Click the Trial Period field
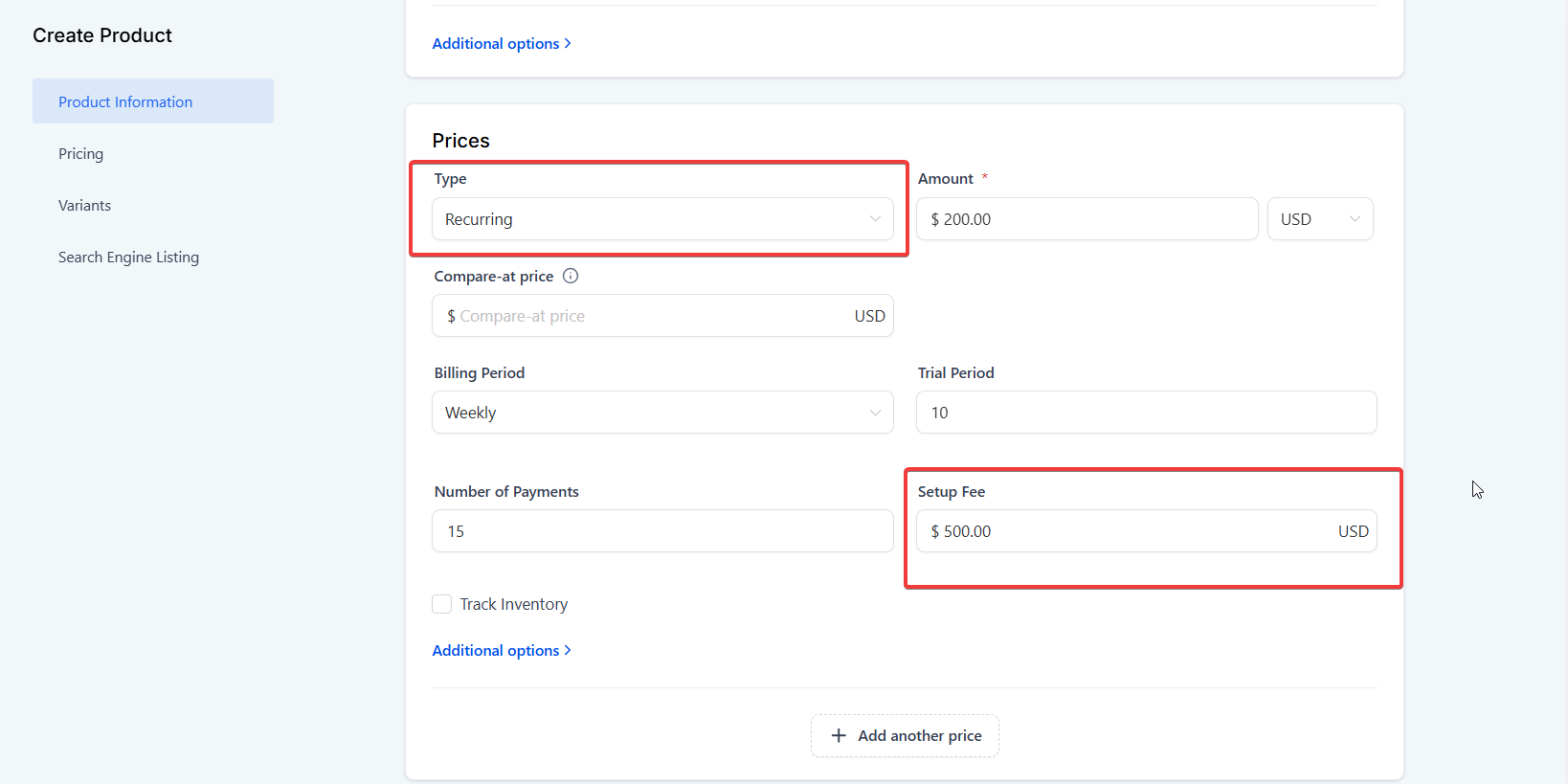 coord(1146,413)
